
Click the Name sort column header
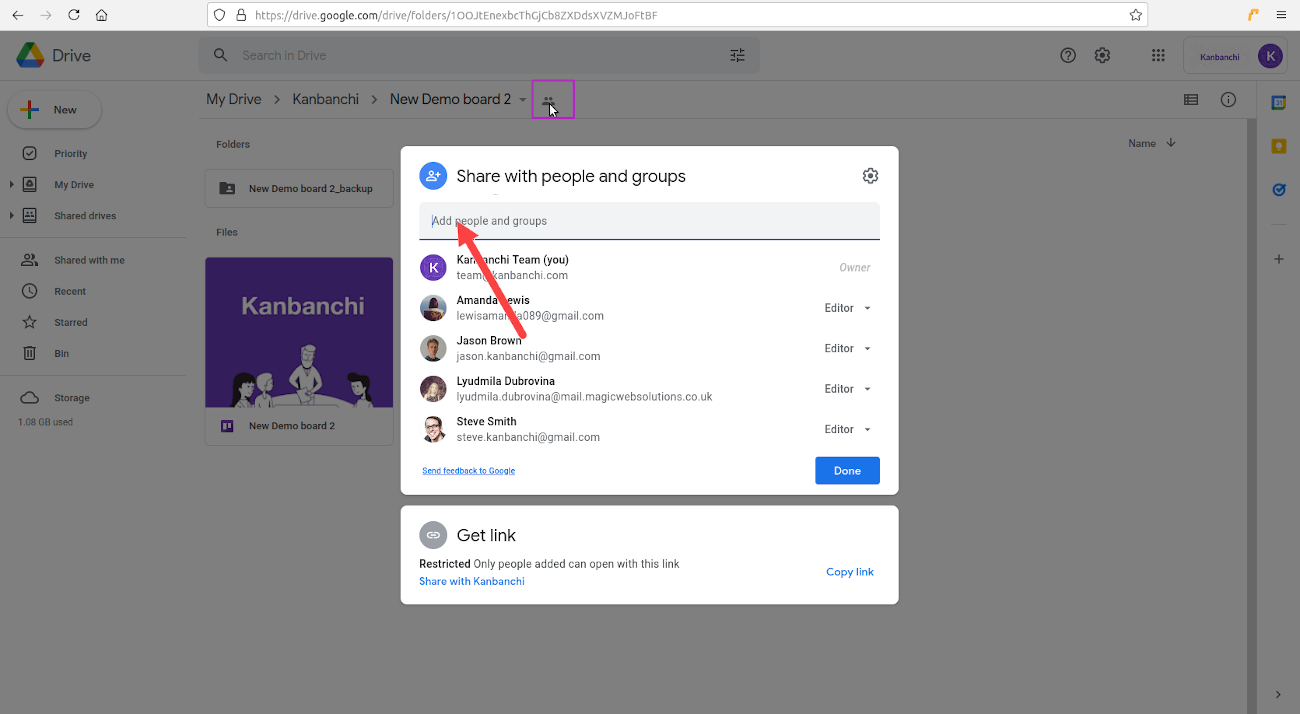(x=1142, y=144)
